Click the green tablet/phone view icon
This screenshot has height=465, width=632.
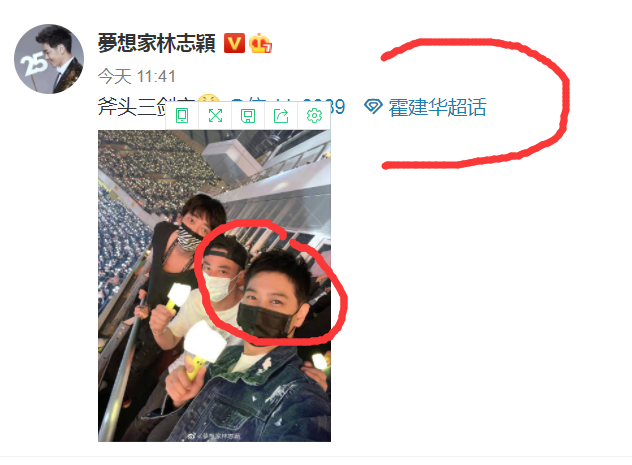tap(182, 116)
